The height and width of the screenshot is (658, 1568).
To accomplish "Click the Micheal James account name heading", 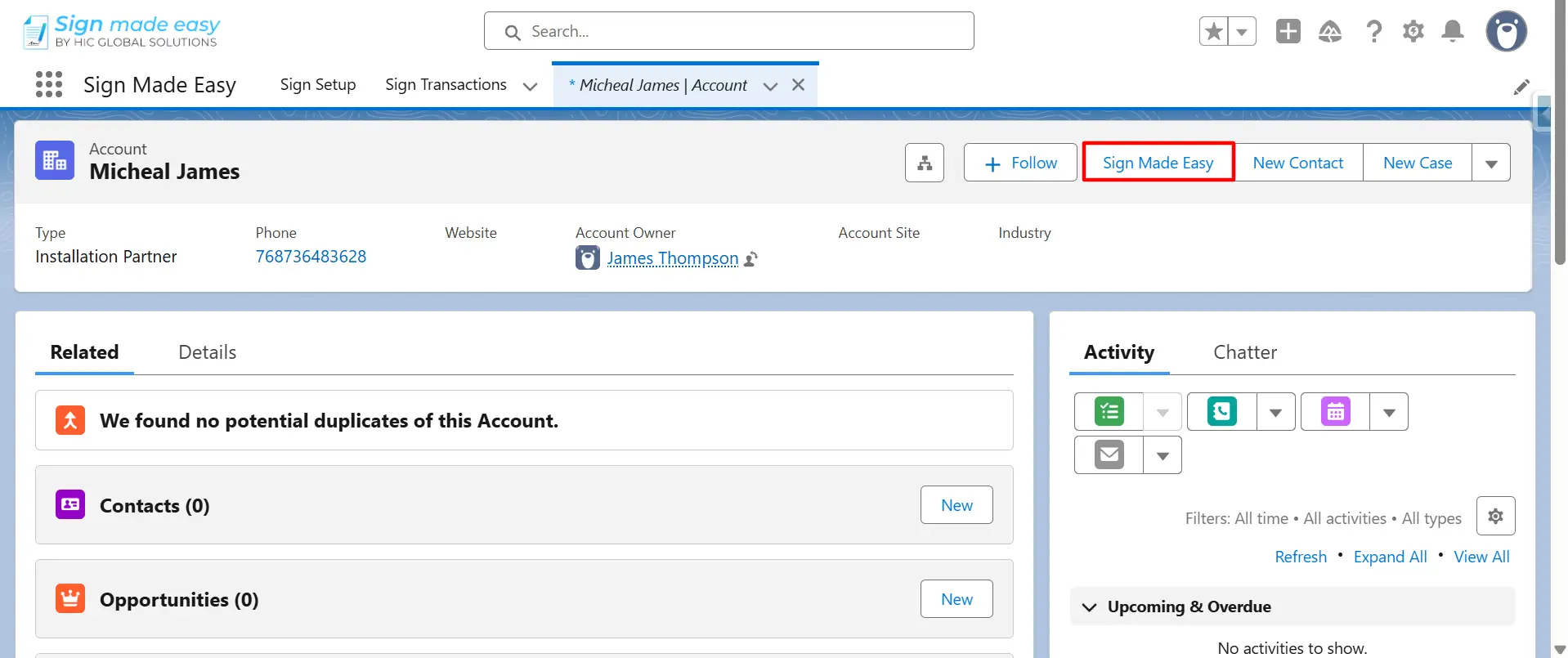I will point(164,172).
